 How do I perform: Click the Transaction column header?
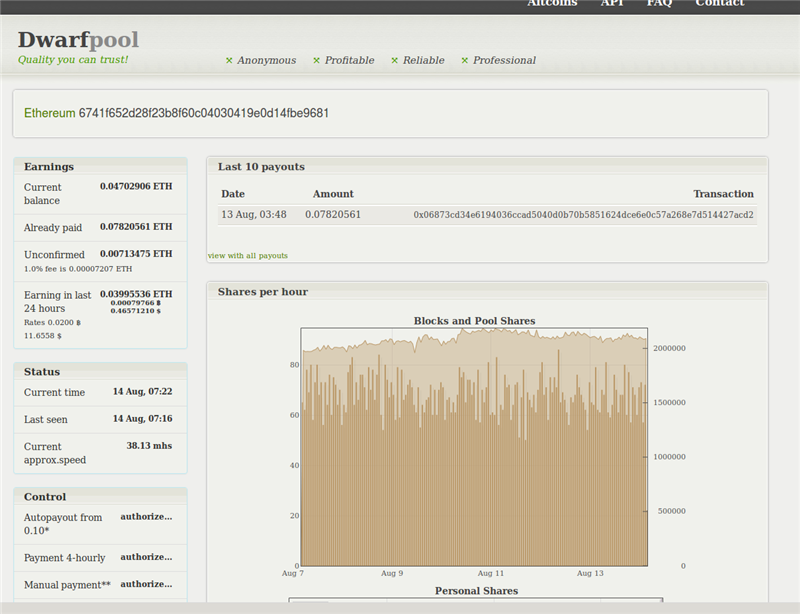[723, 194]
